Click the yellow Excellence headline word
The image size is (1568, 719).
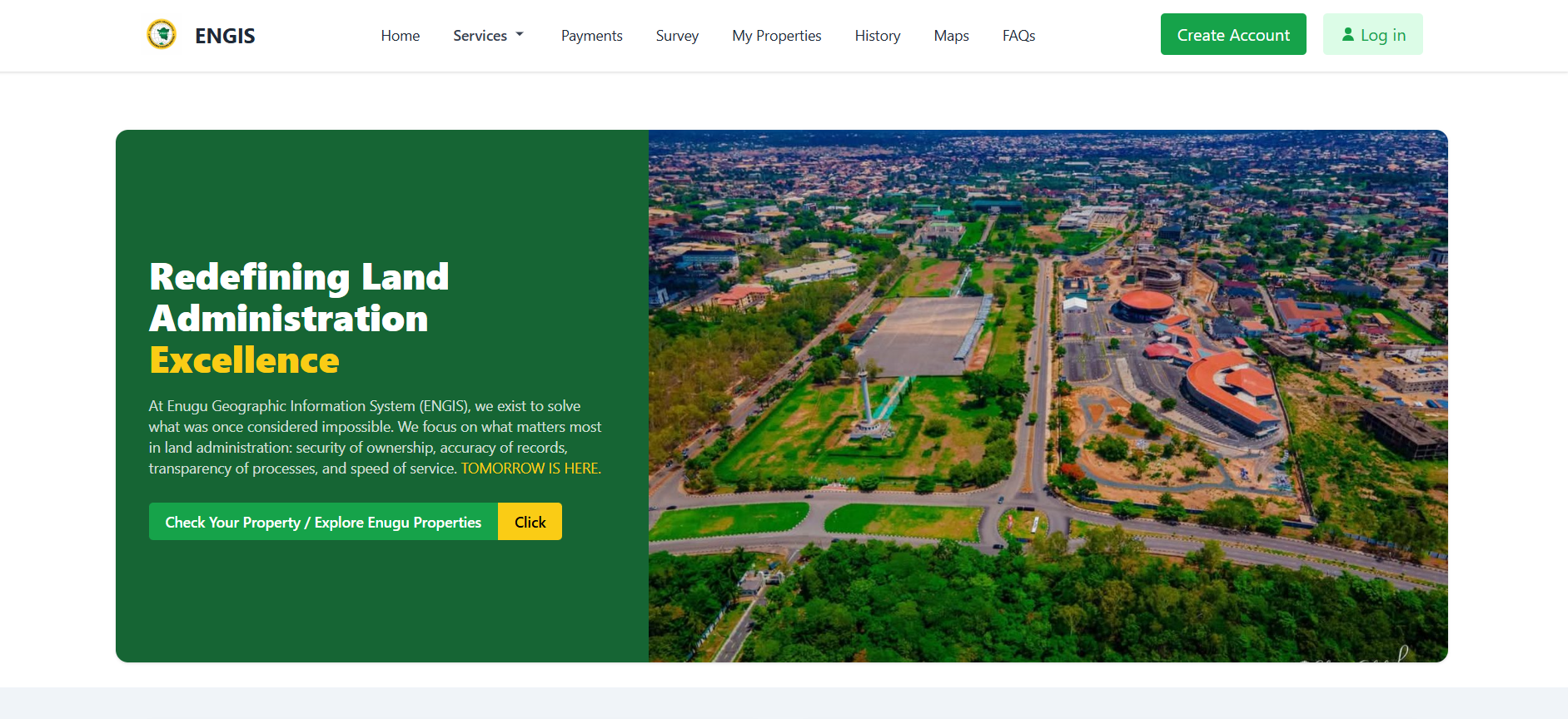tap(244, 360)
